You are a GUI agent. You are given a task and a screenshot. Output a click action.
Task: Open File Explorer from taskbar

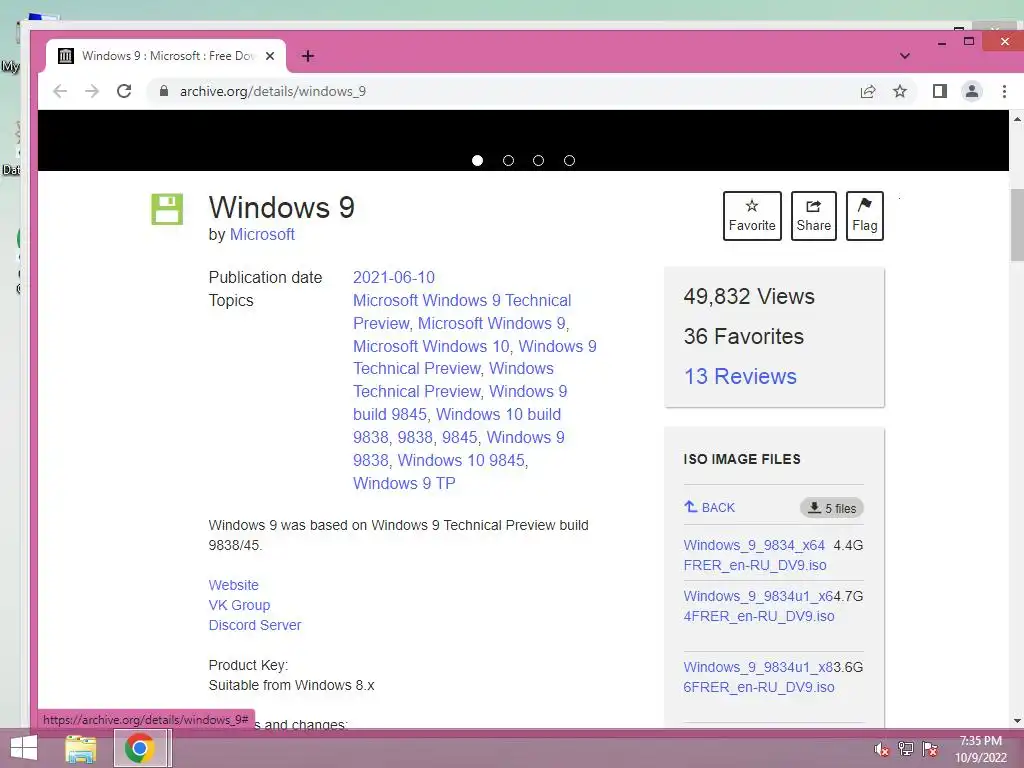pyautogui.click(x=81, y=748)
